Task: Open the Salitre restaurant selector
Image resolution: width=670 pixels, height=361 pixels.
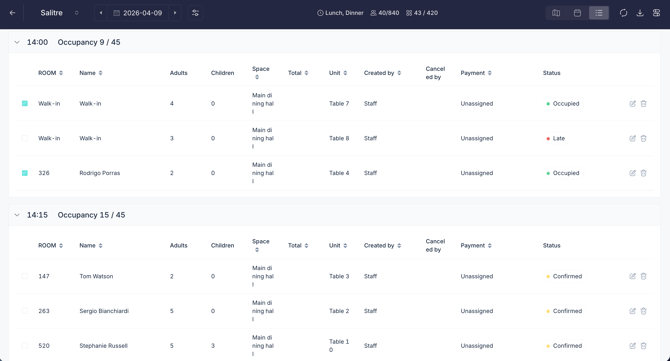Action: tap(59, 13)
